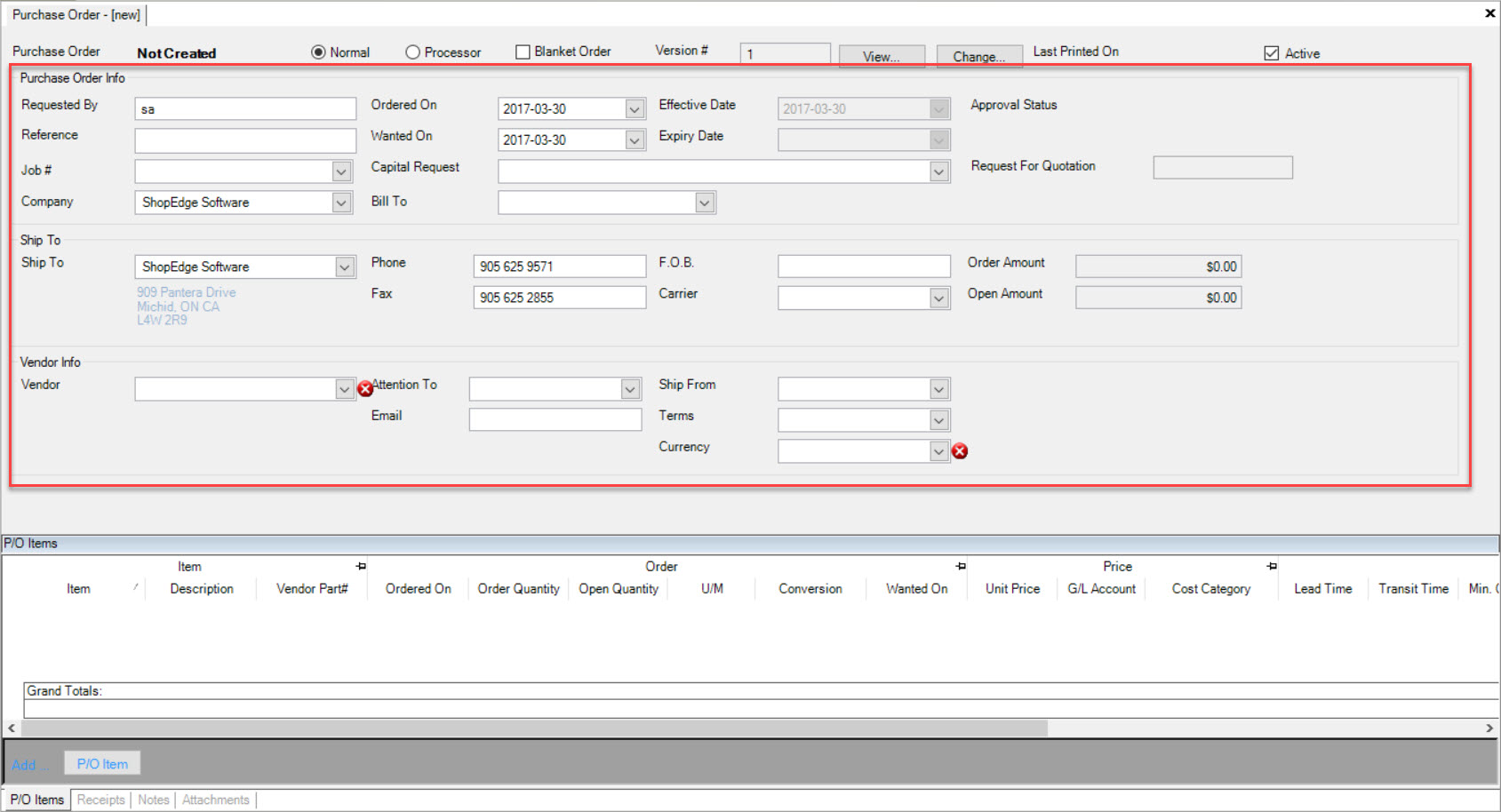1501x812 pixels.
Task: Switch to the P/O Items tab
Action: click(x=37, y=800)
